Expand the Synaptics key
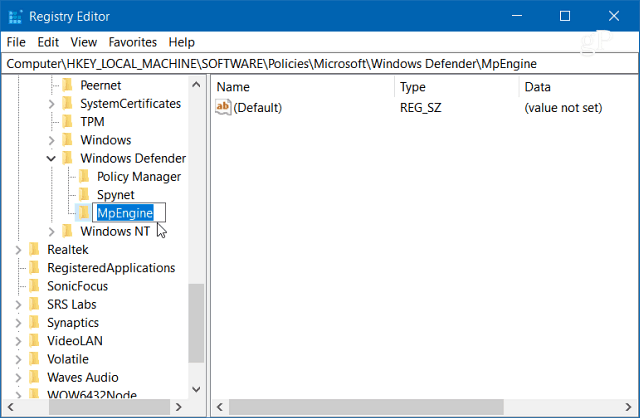Screen dimensions: 640x418 point(18,323)
